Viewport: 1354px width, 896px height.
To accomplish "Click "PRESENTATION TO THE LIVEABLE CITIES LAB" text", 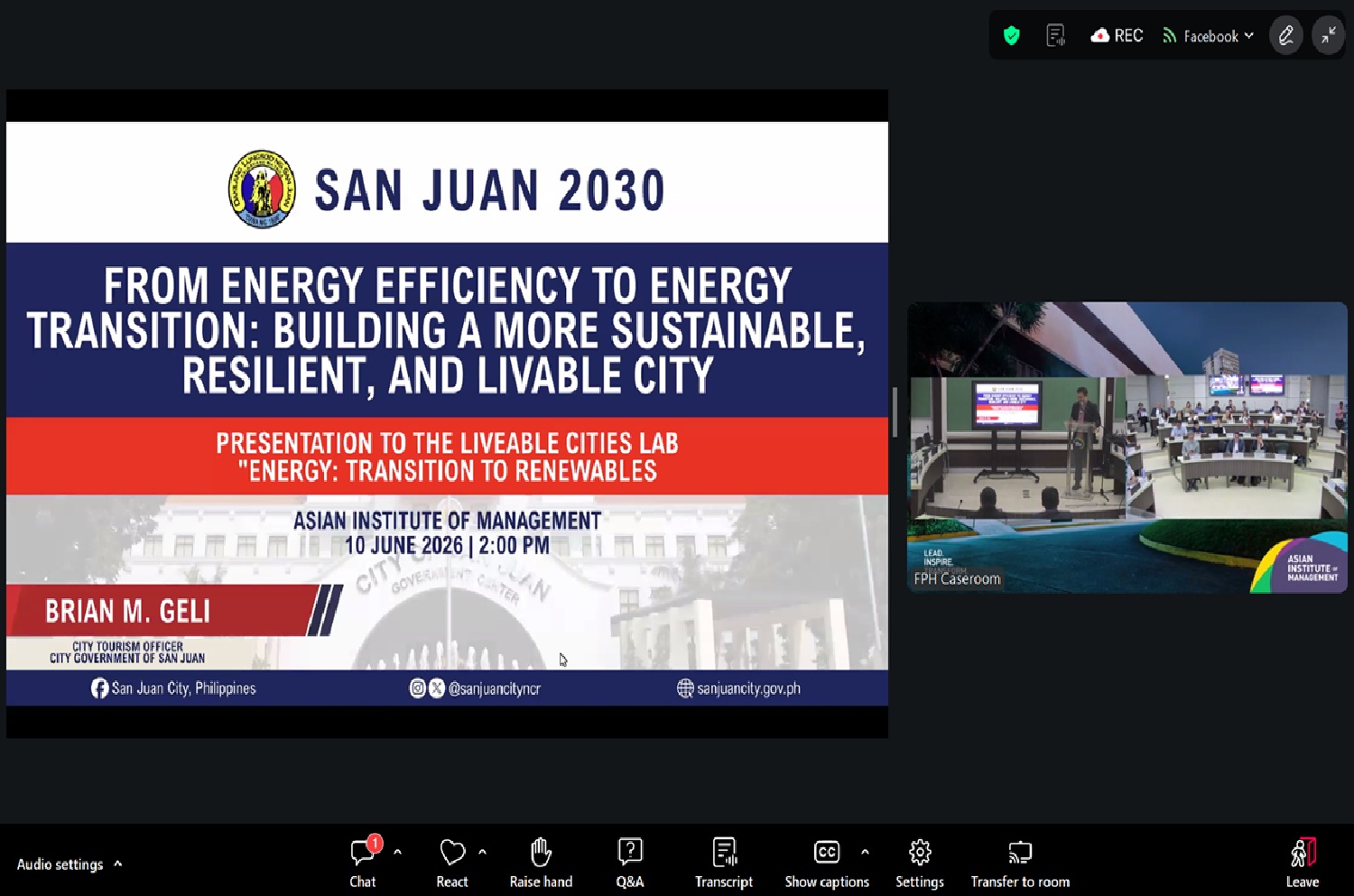I will (x=447, y=443).
